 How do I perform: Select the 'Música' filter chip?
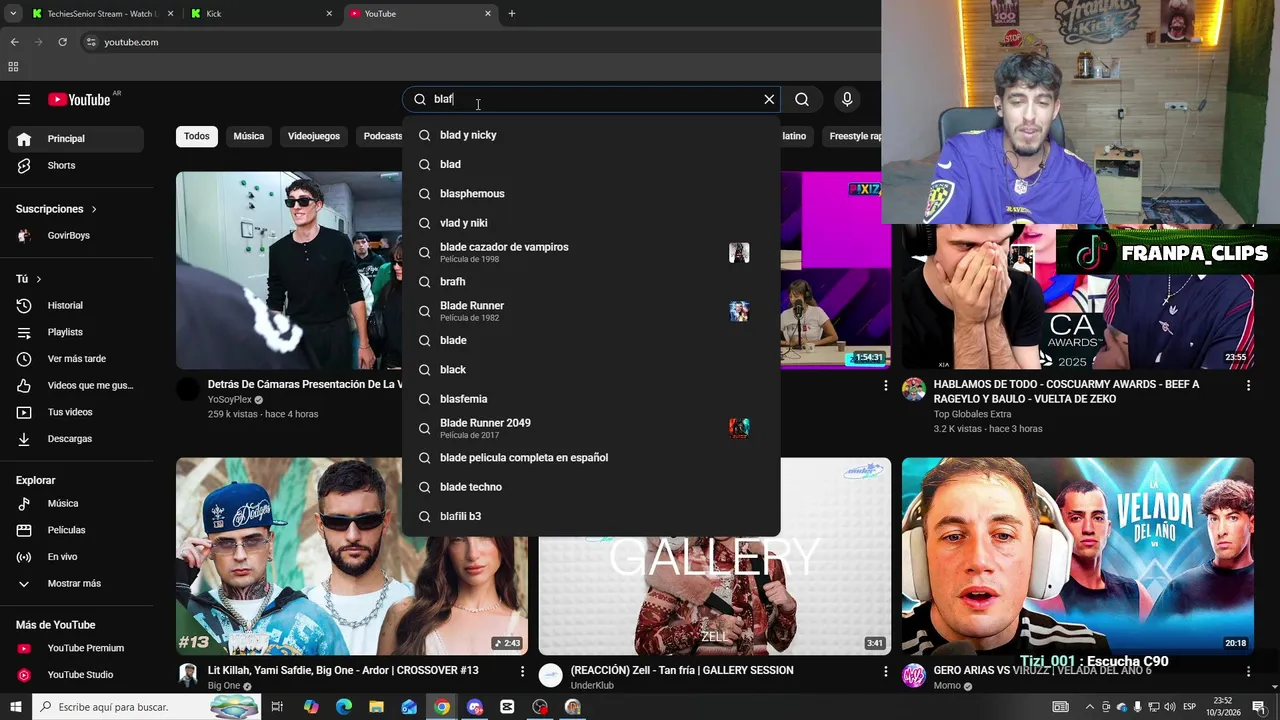point(249,136)
